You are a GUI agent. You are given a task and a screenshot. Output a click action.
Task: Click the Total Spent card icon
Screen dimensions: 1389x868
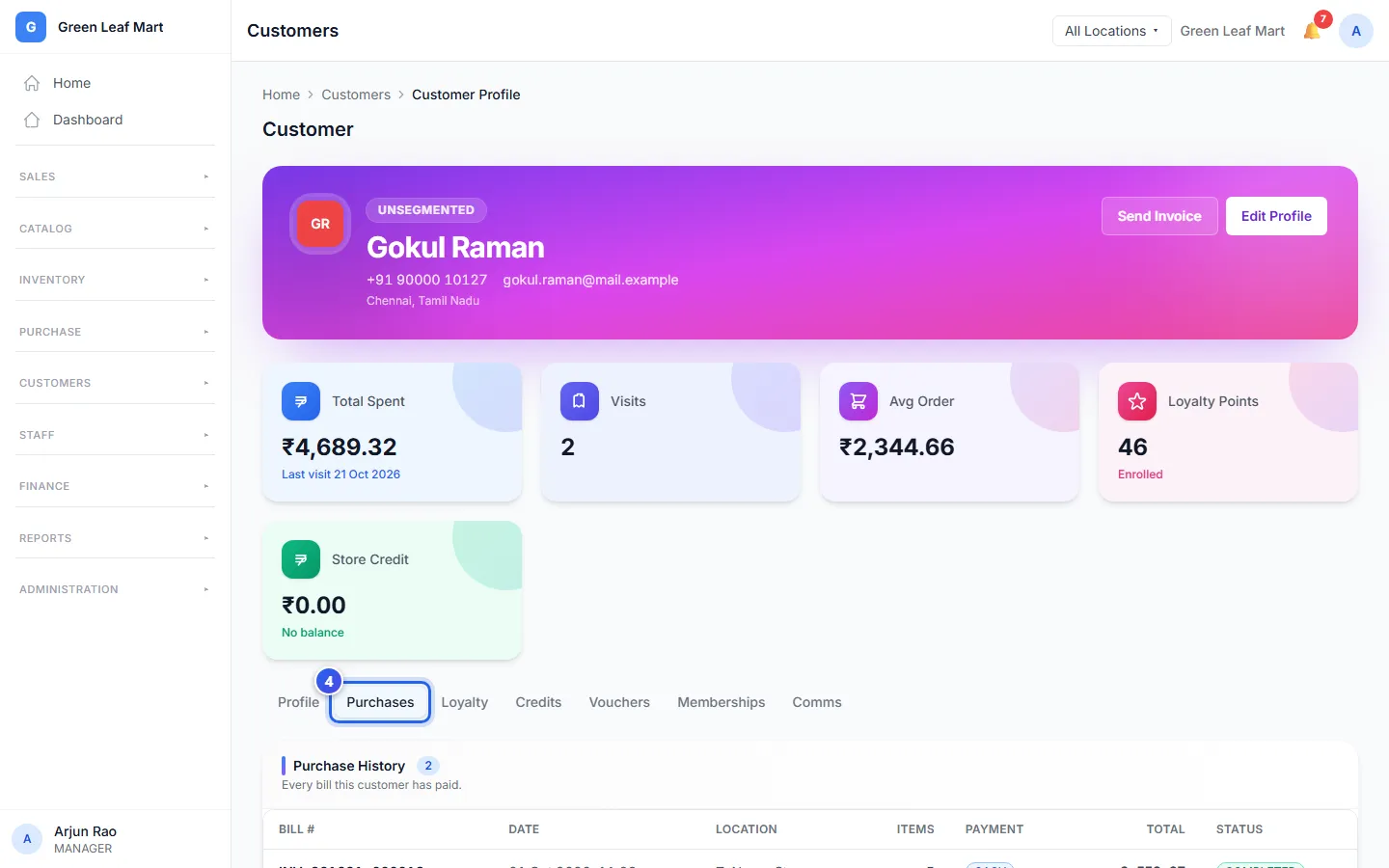pyautogui.click(x=301, y=401)
